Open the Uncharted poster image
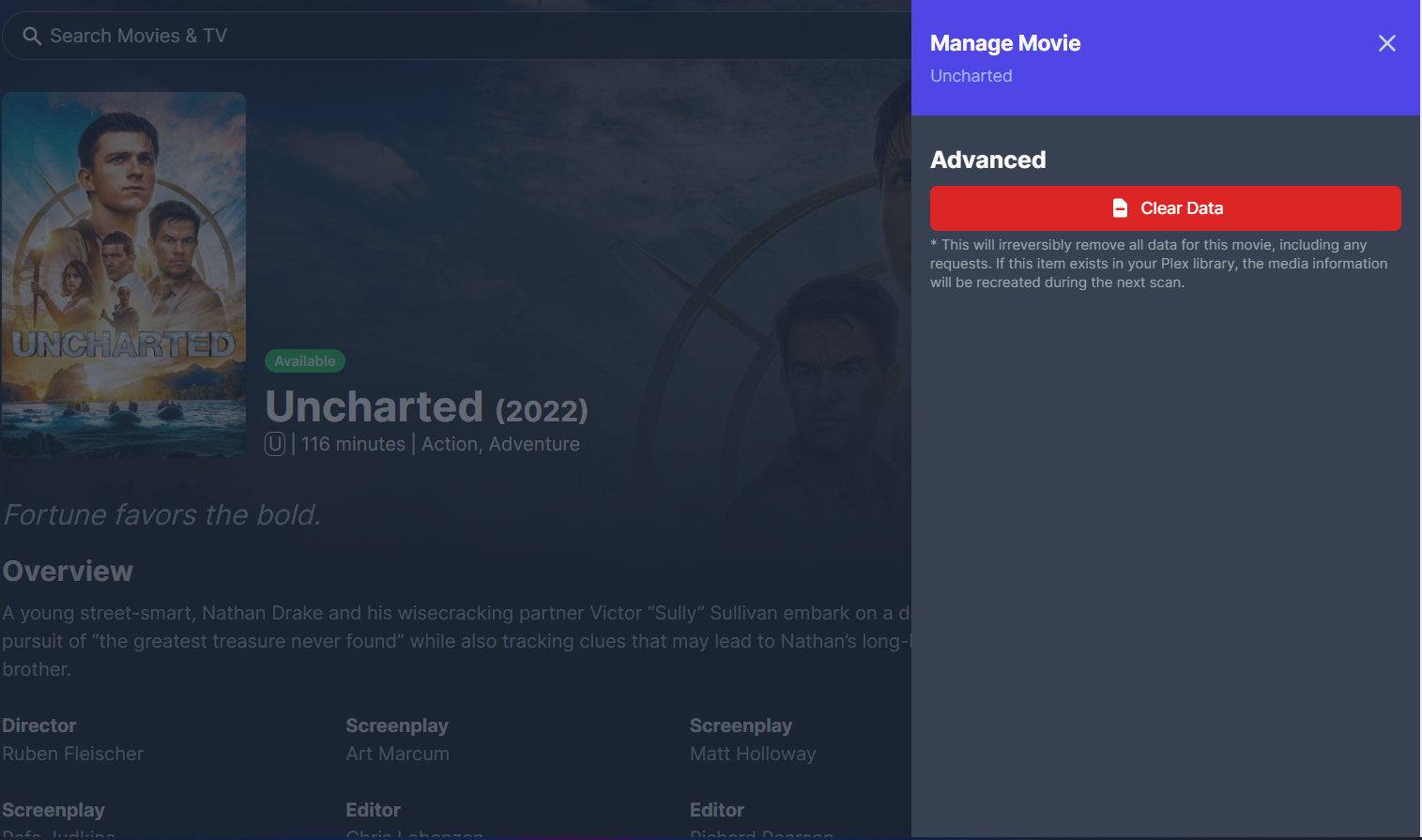Viewport: 1422px width, 840px height. (x=124, y=275)
